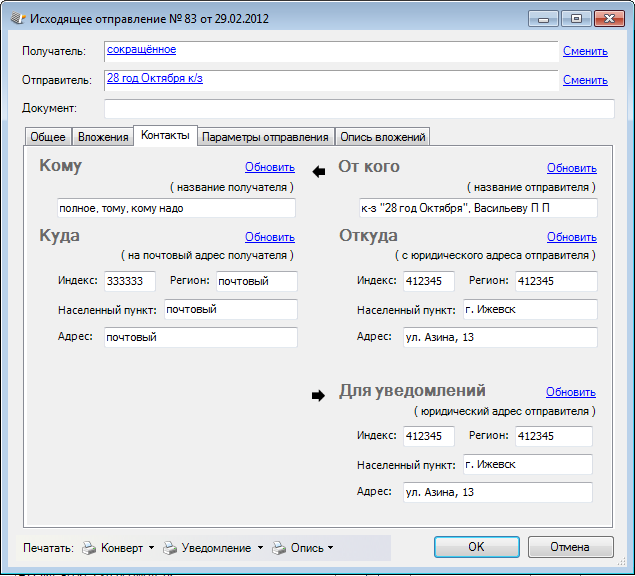This screenshot has height=576, width=635.
Task: Open the Вложения tab
Action: click(x=103, y=137)
